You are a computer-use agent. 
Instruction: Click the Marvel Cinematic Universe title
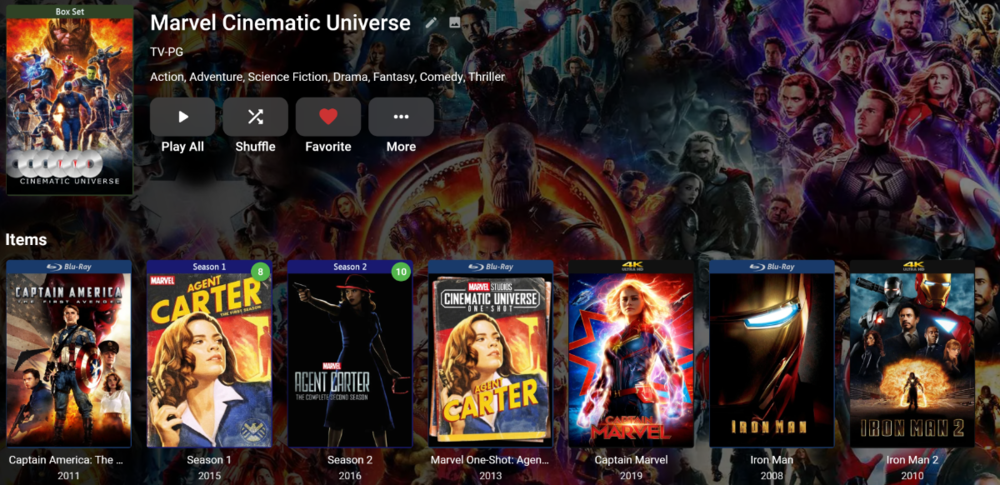(x=281, y=23)
